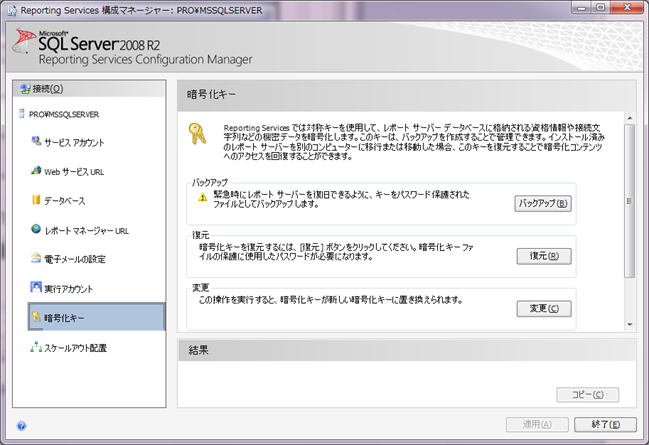
Task: Select the 暗号化キー sidebar item
Action: point(96,317)
